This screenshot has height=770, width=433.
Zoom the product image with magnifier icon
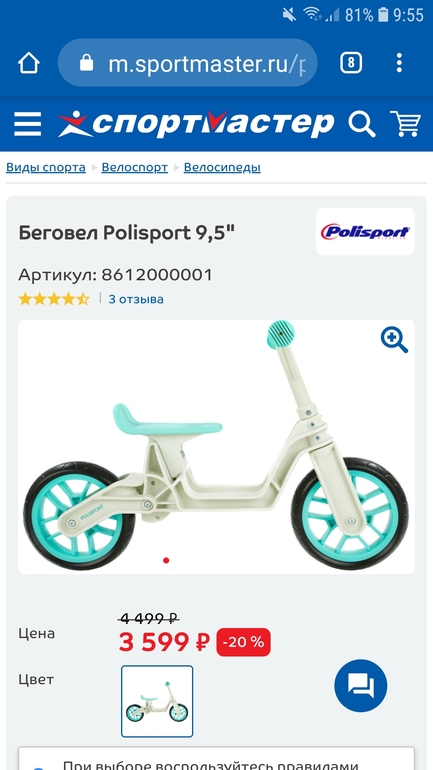pyautogui.click(x=394, y=340)
